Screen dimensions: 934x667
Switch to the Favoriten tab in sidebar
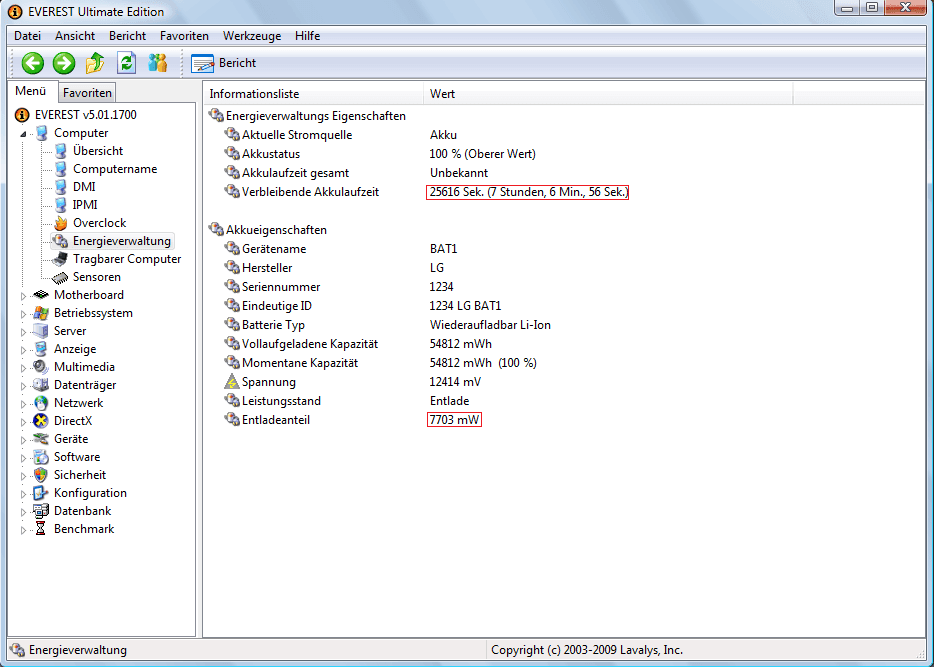point(87,93)
